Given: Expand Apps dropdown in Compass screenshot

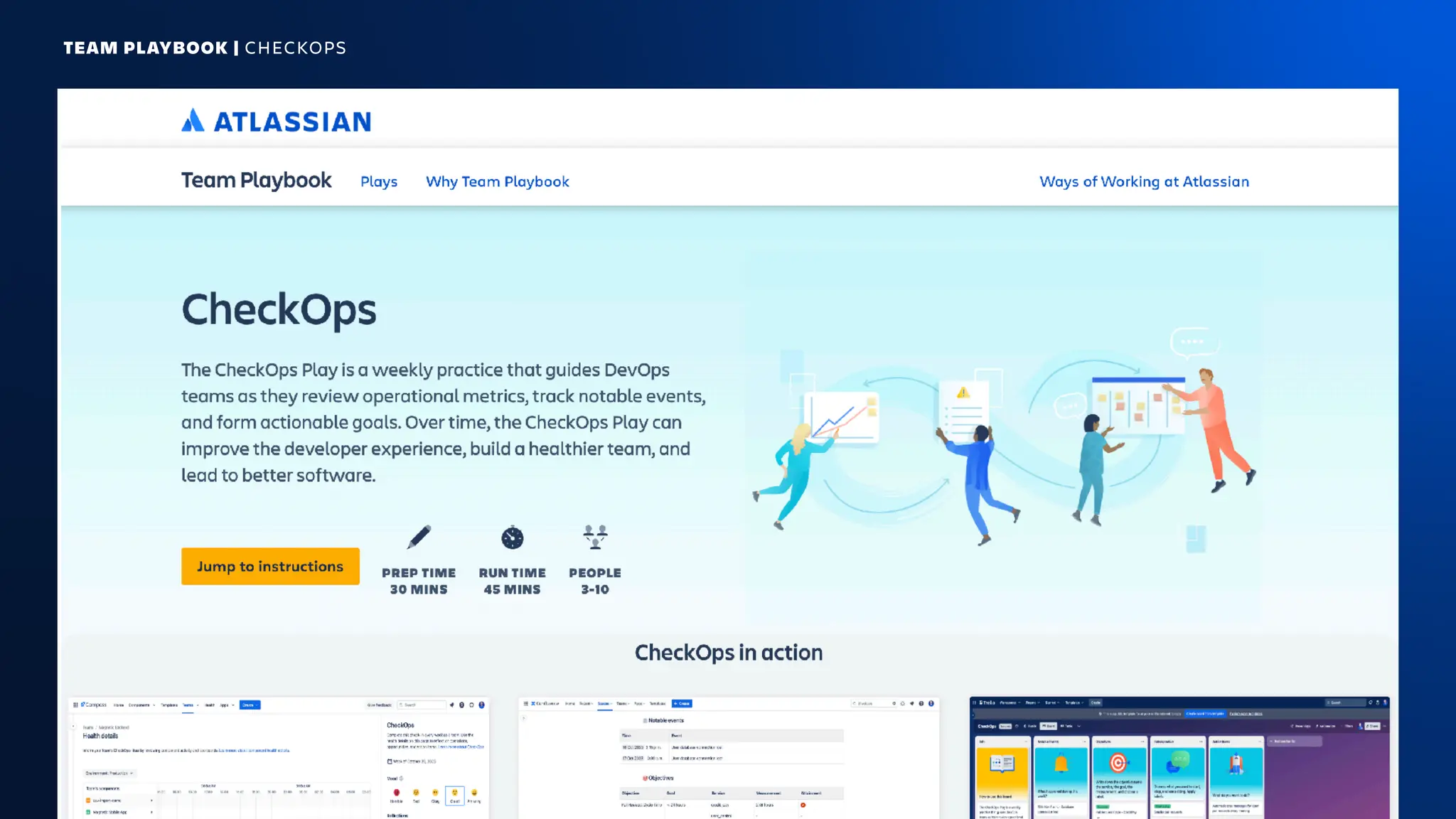Looking at the screenshot, I should (x=227, y=705).
